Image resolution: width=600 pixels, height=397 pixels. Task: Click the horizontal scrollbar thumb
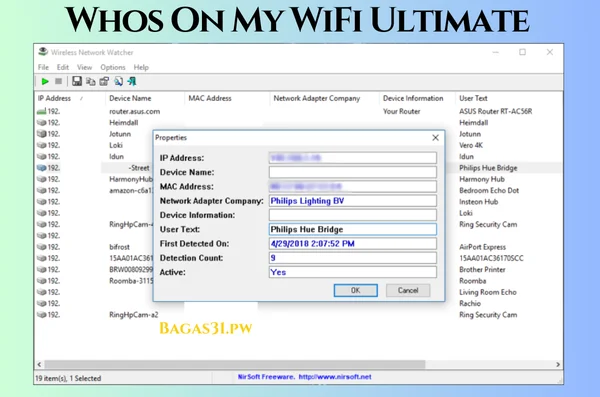(235, 364)
